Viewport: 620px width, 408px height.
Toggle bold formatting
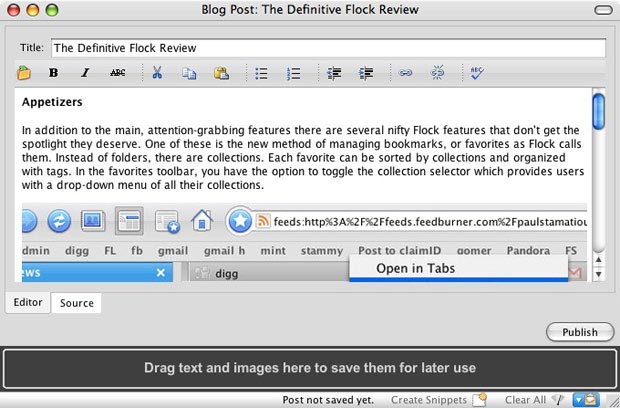(x=53, y=73)
